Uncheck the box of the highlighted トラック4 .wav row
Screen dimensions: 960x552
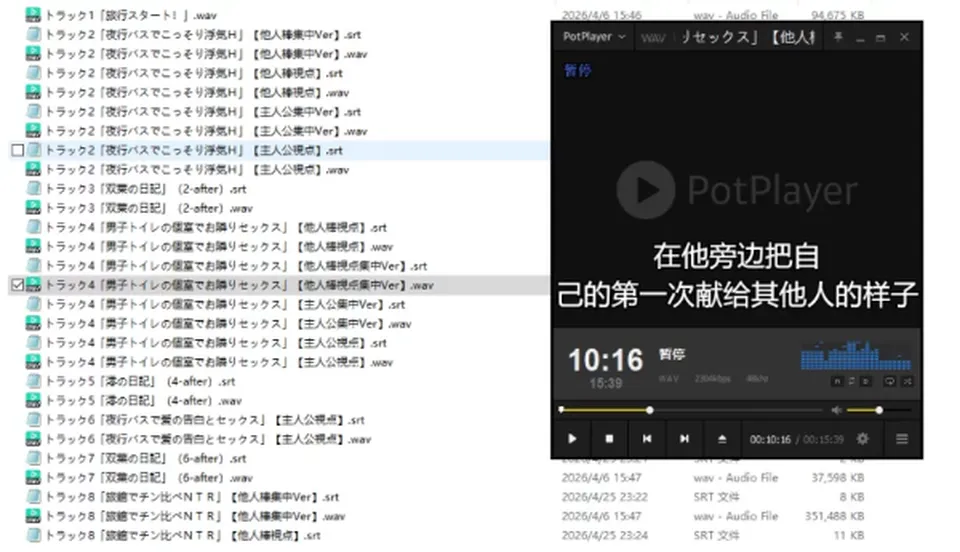(x=18, y=285)
